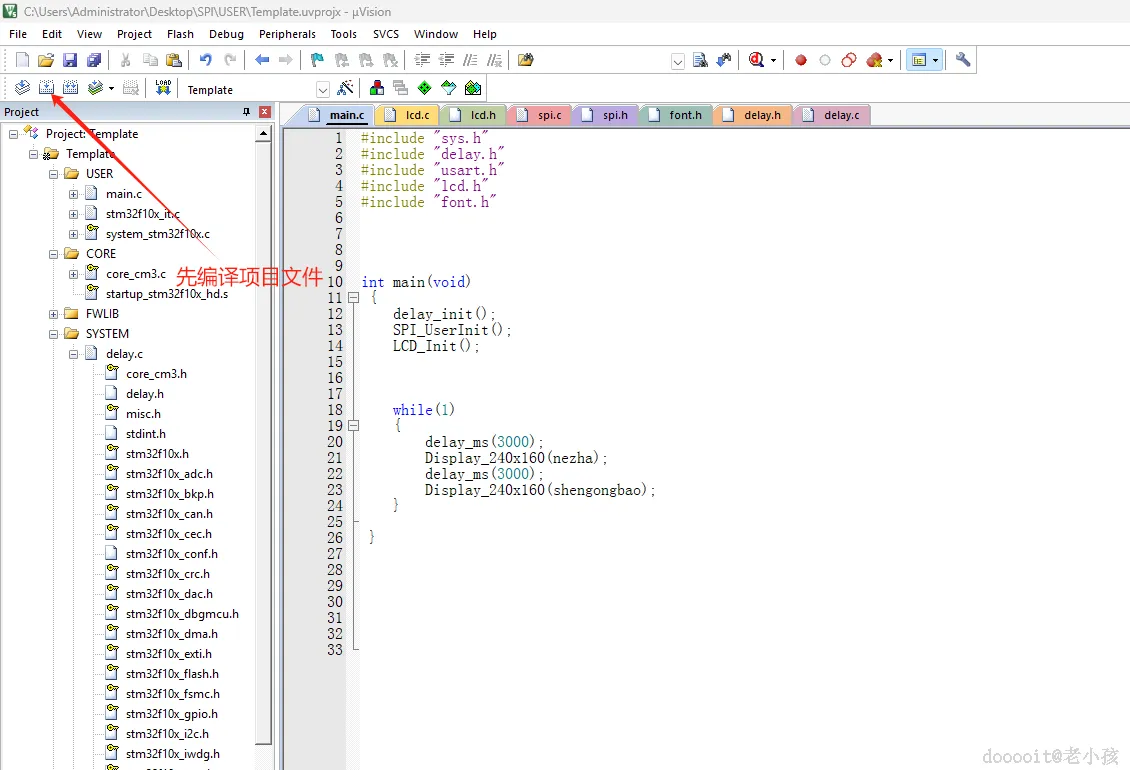Screen dimensions: 1130x770
Task: Collapse the USER folder in tree
Action: (x=54, y=174)
